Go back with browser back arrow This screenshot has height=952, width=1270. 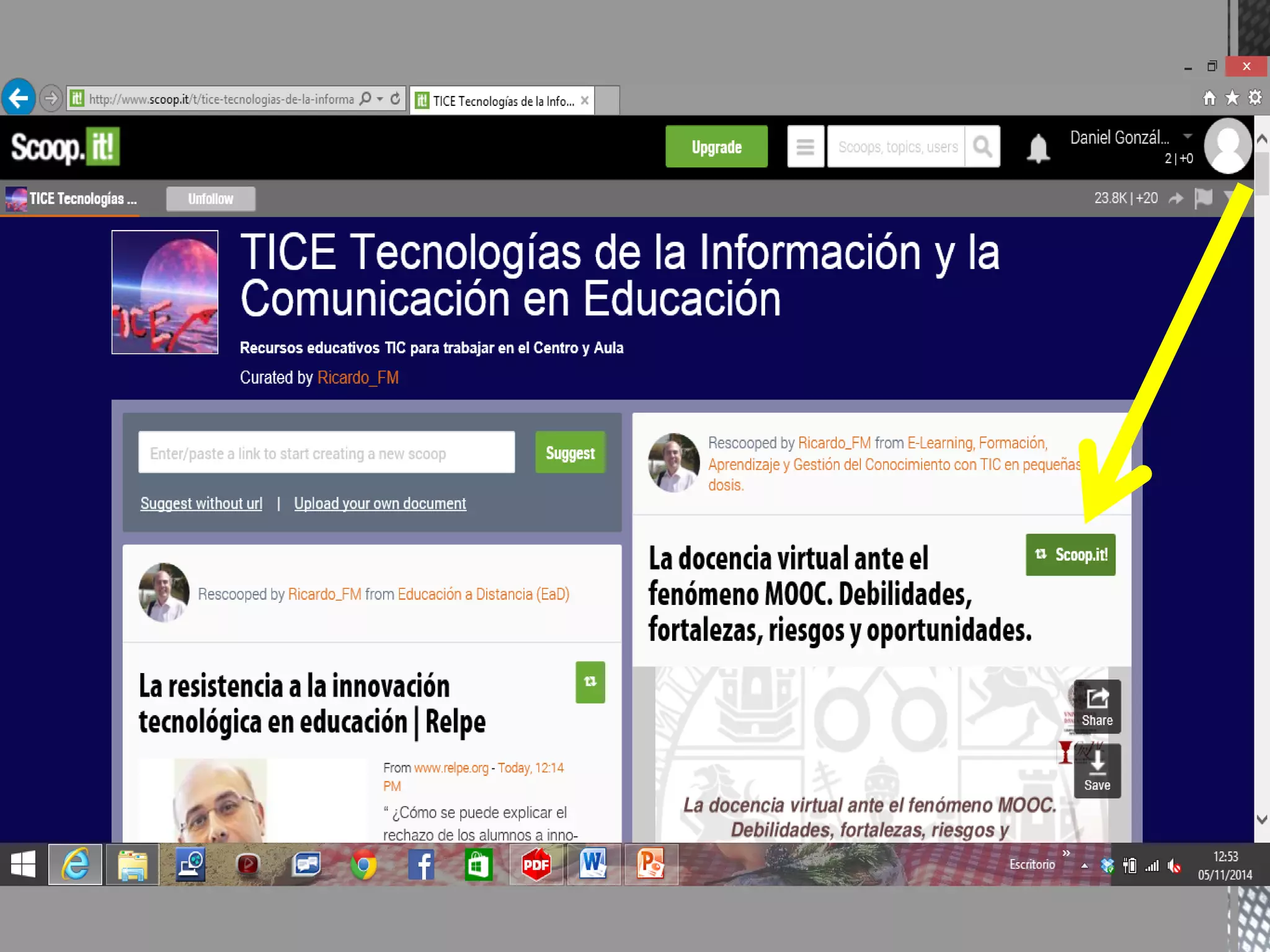(x=19, y=97)
